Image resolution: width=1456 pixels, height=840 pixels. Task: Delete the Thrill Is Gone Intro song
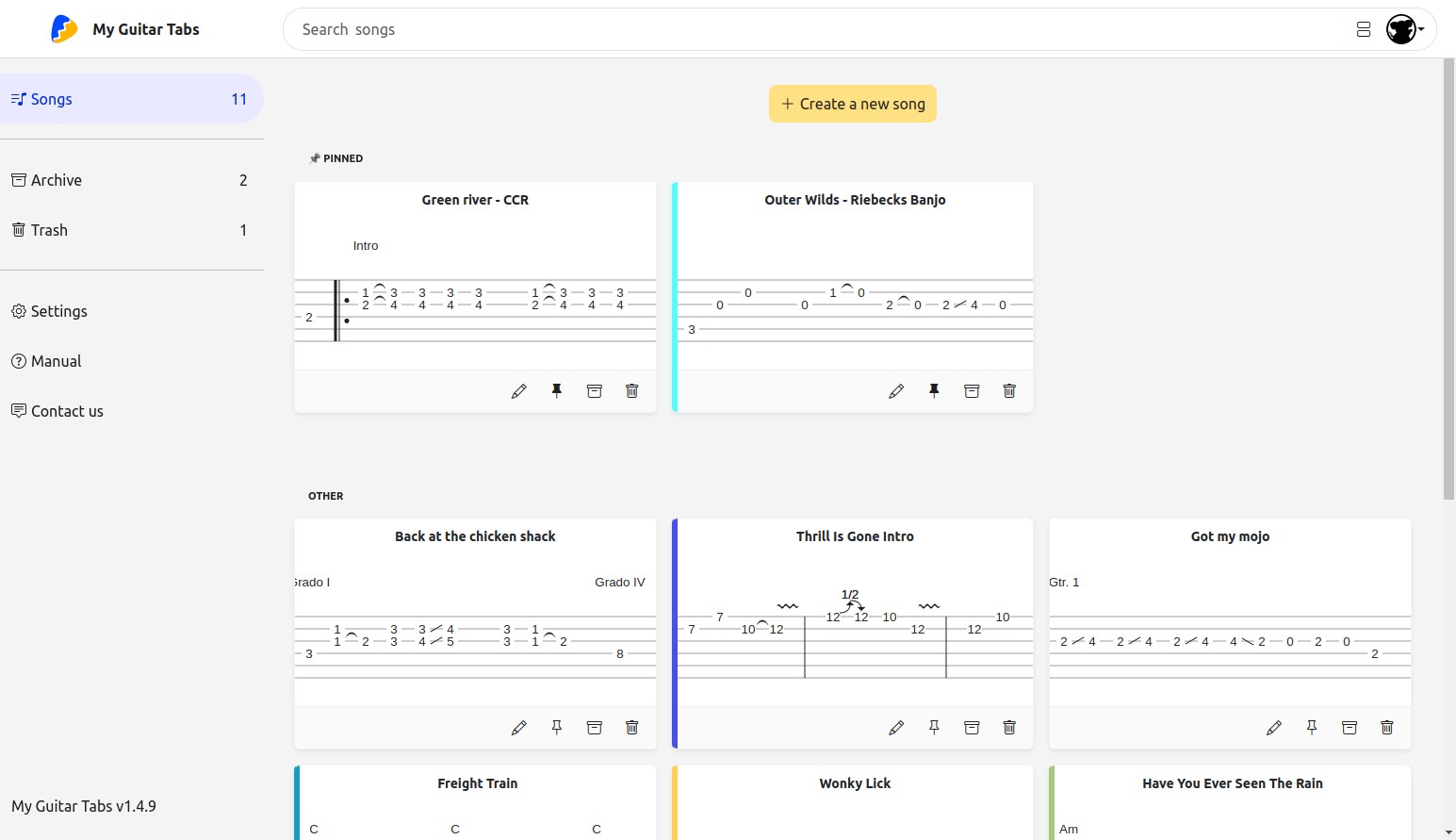pos(1009,728)
